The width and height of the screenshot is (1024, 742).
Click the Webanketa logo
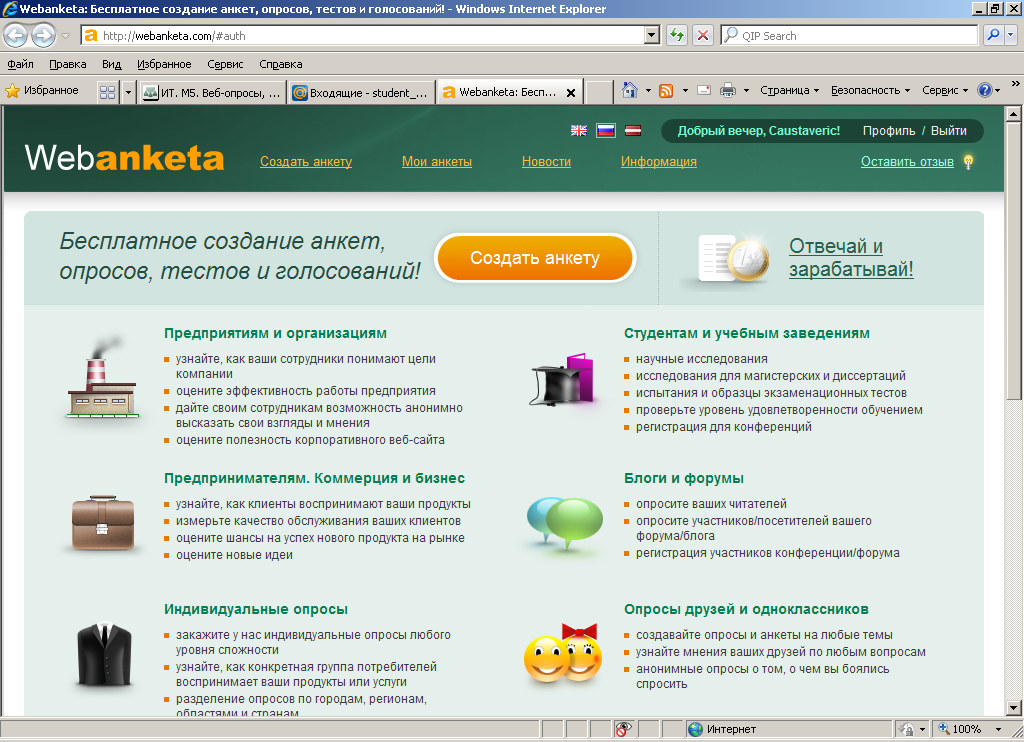coord(124,158)
